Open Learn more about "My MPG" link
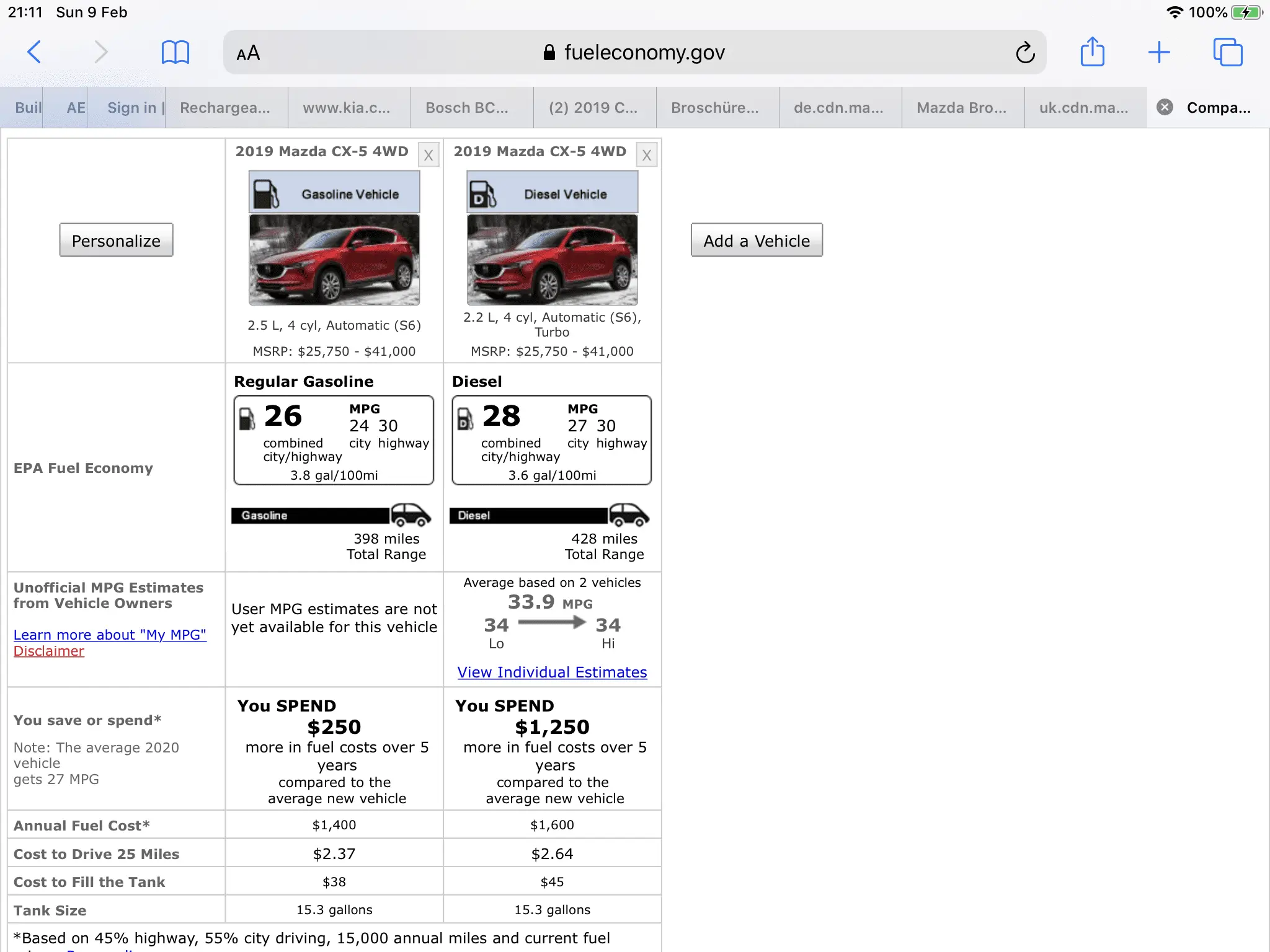Screen dimensions: 1270x952 coord(110,635)
